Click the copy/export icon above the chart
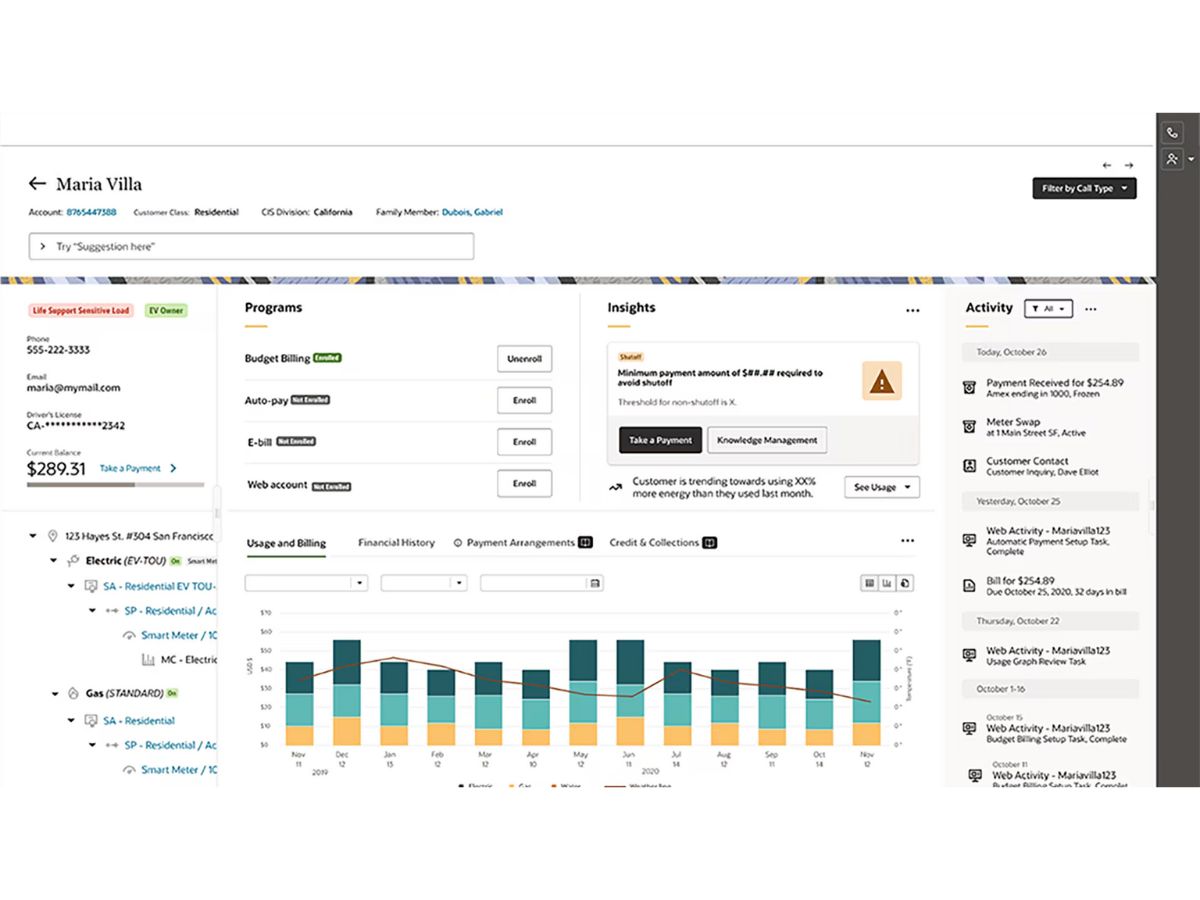1200x900 pixels. pyautogui.click(x=904, y=583)
